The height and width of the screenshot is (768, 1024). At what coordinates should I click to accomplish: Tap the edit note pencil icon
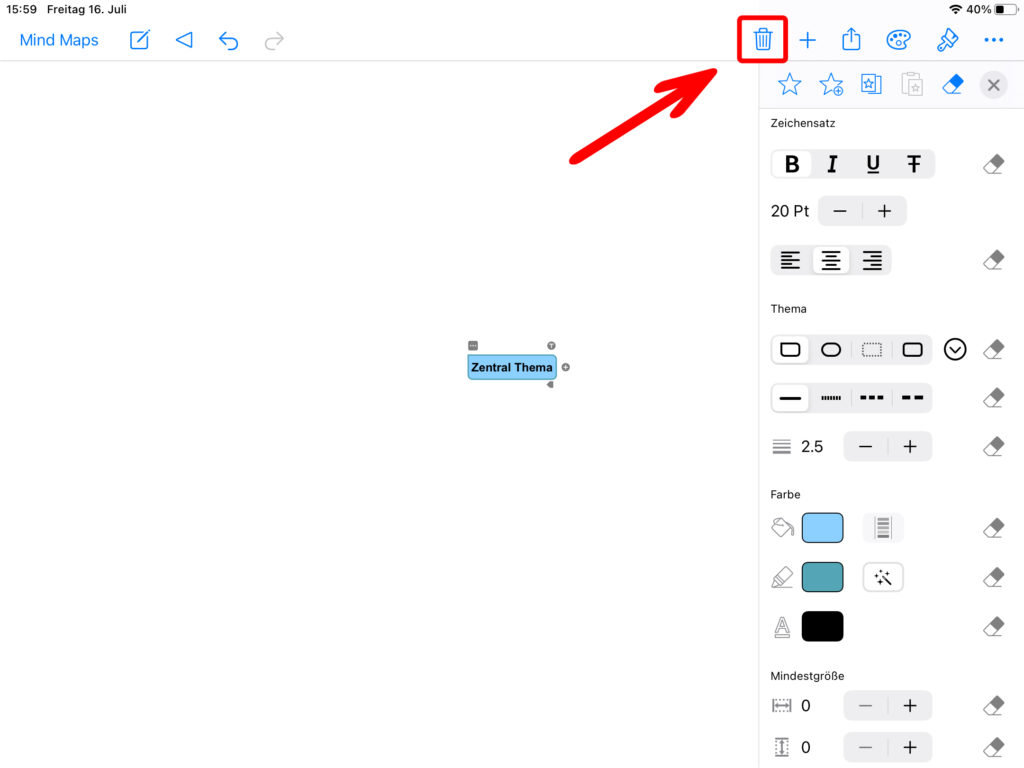(140, 41)
